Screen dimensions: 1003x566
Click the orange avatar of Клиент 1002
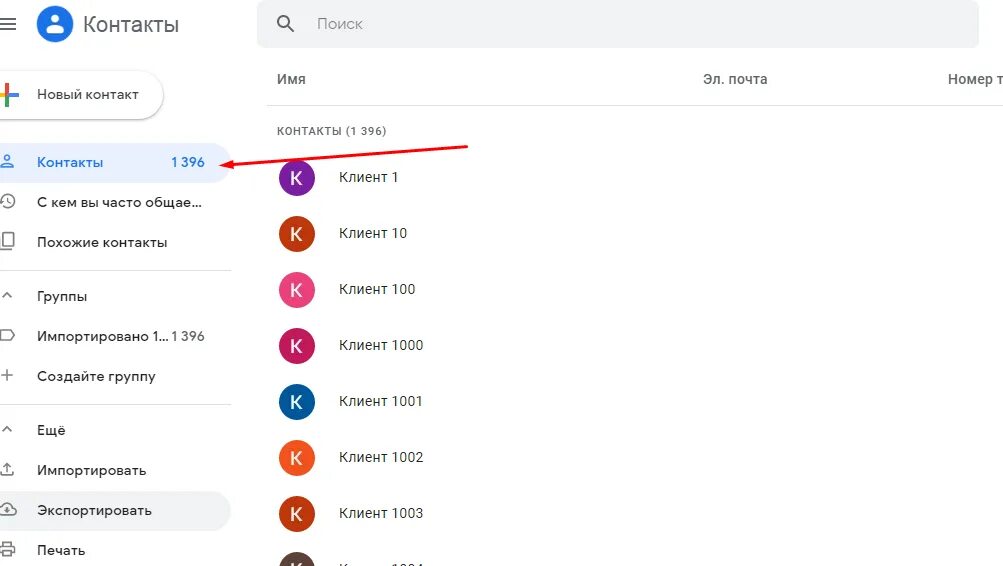(297, 458)
